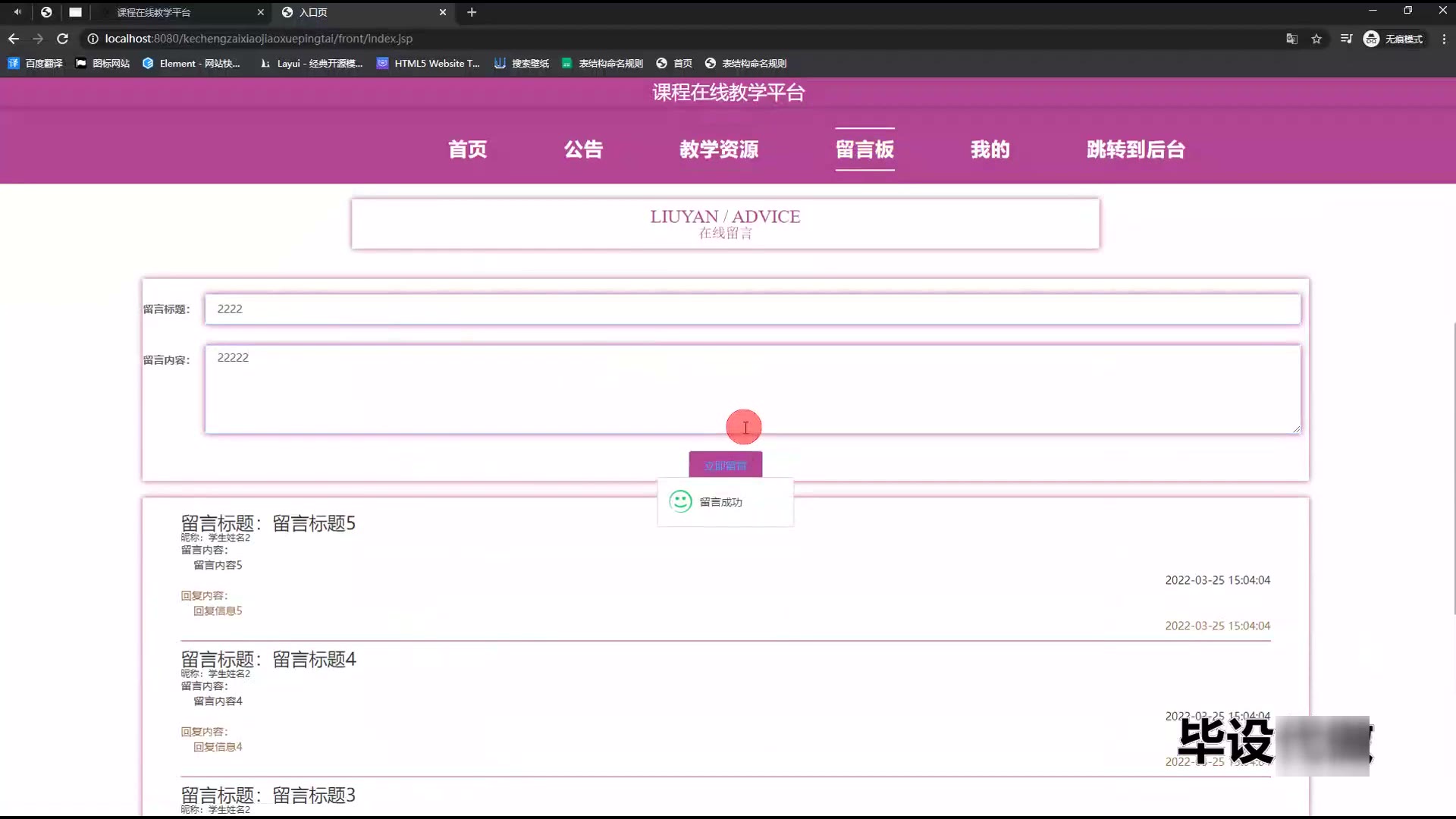
Task: Open the 百度翻译 bookmark
Action: [x=35, y=64]
